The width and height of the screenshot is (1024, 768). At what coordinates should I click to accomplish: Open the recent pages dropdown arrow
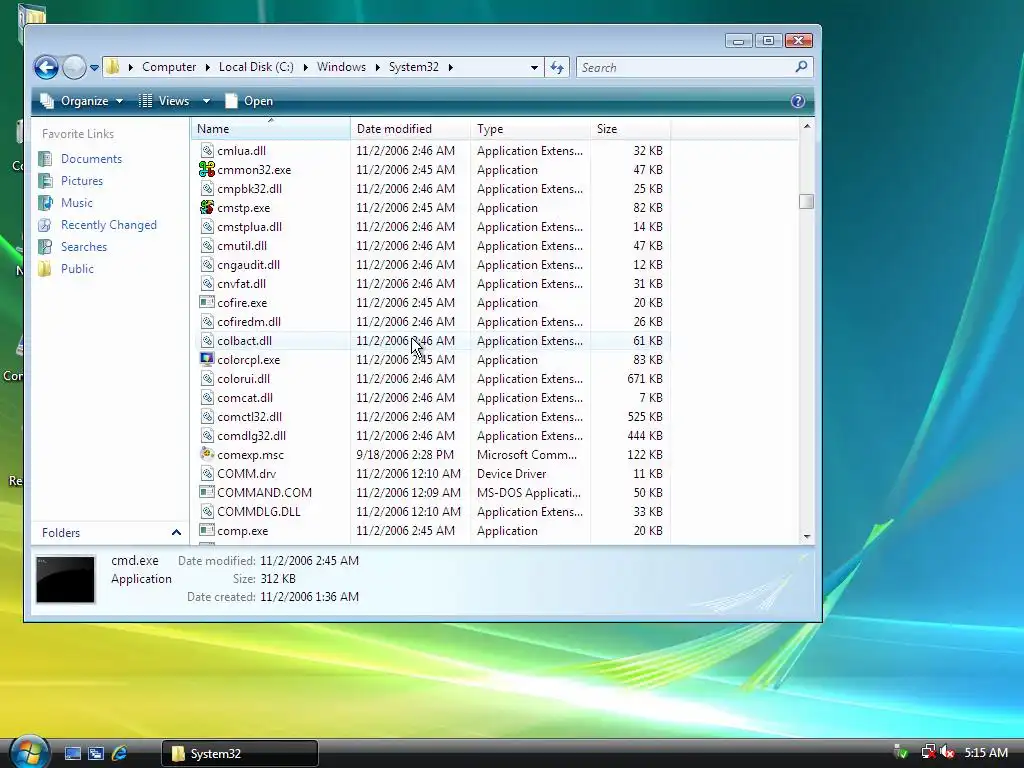(x=94, y=67)
